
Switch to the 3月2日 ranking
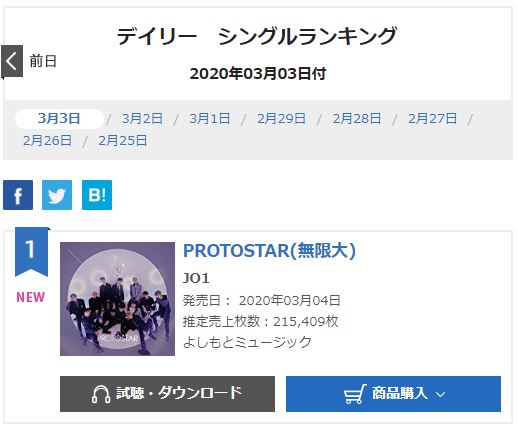142,119
